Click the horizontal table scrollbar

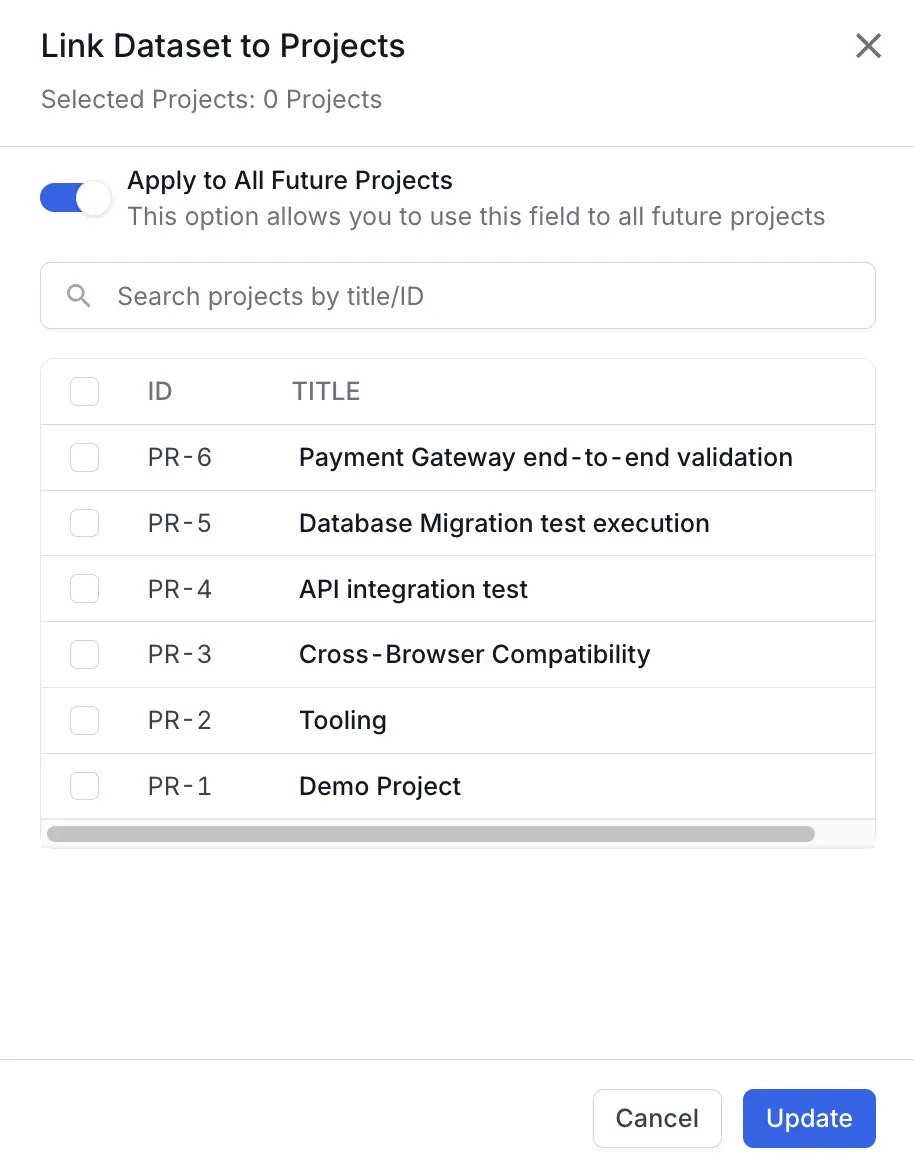tap(431, 834)
